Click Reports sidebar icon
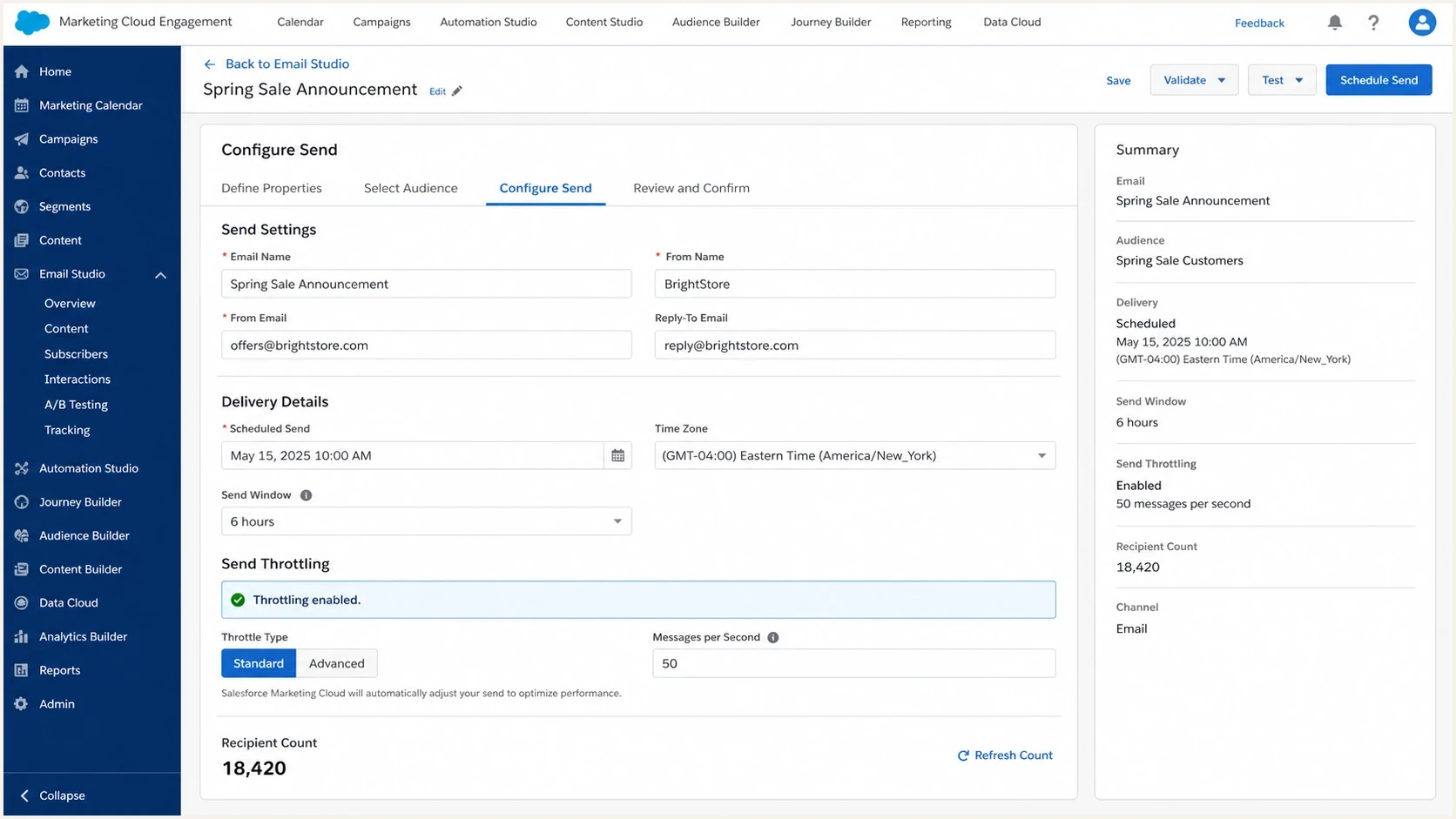This screenshot has width=1456, height=819. (x=22, y=670)
